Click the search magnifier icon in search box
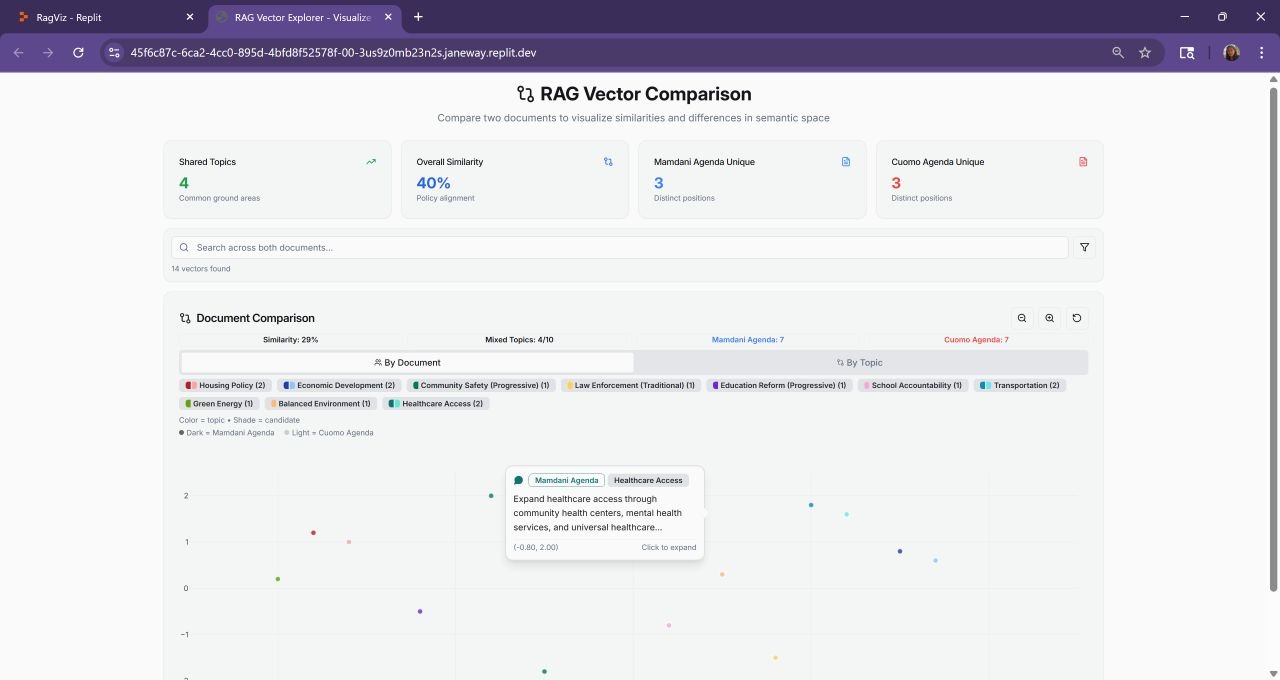 click(x=184, y=247)
